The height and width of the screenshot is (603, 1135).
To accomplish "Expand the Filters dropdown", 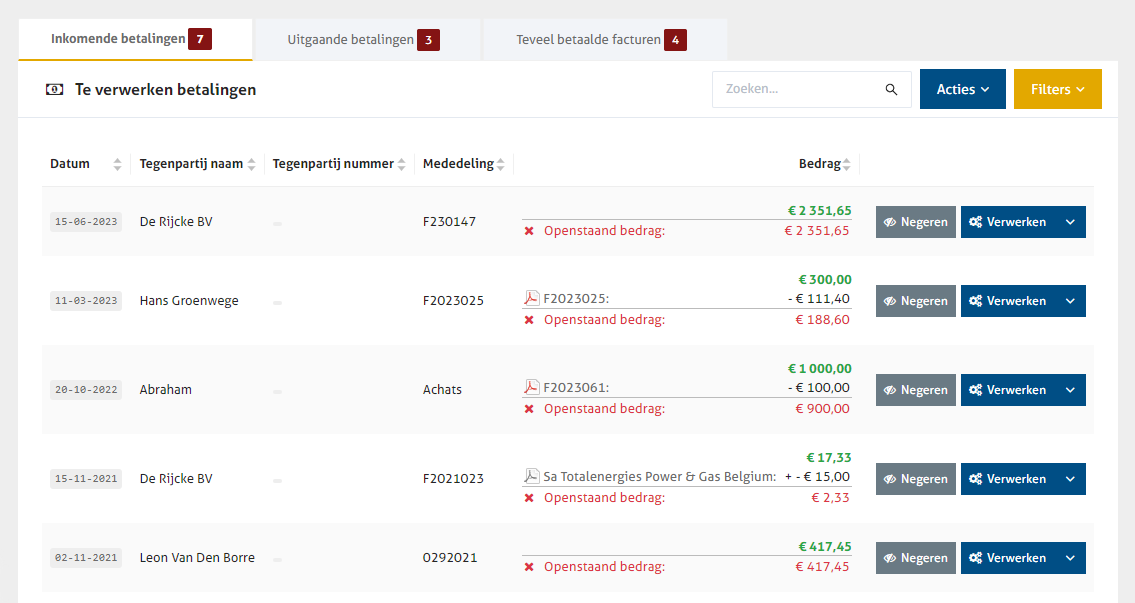I will point(1057,89).
